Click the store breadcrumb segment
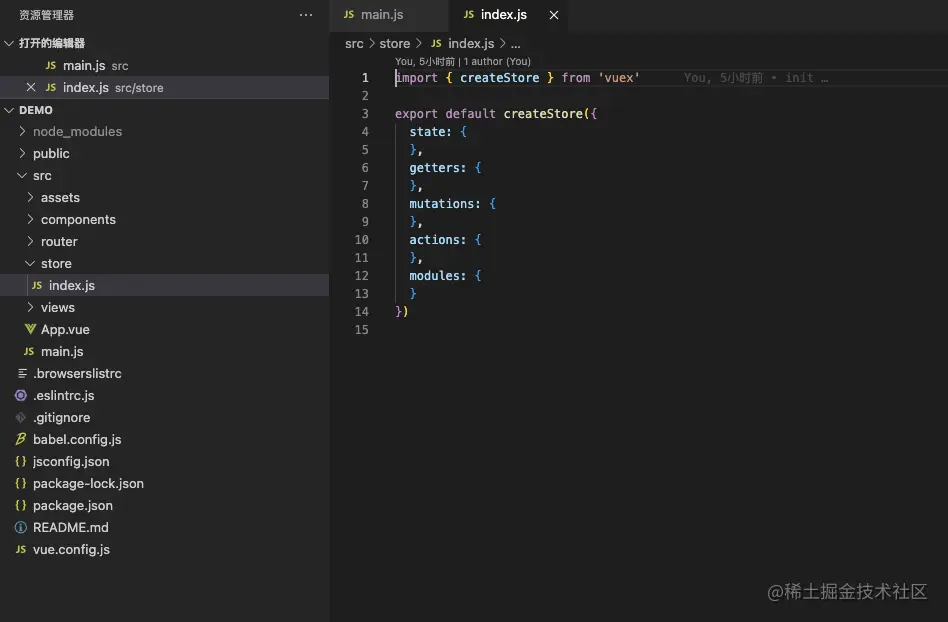The height and width of the screenshot is (622, 948). point(394,44)
